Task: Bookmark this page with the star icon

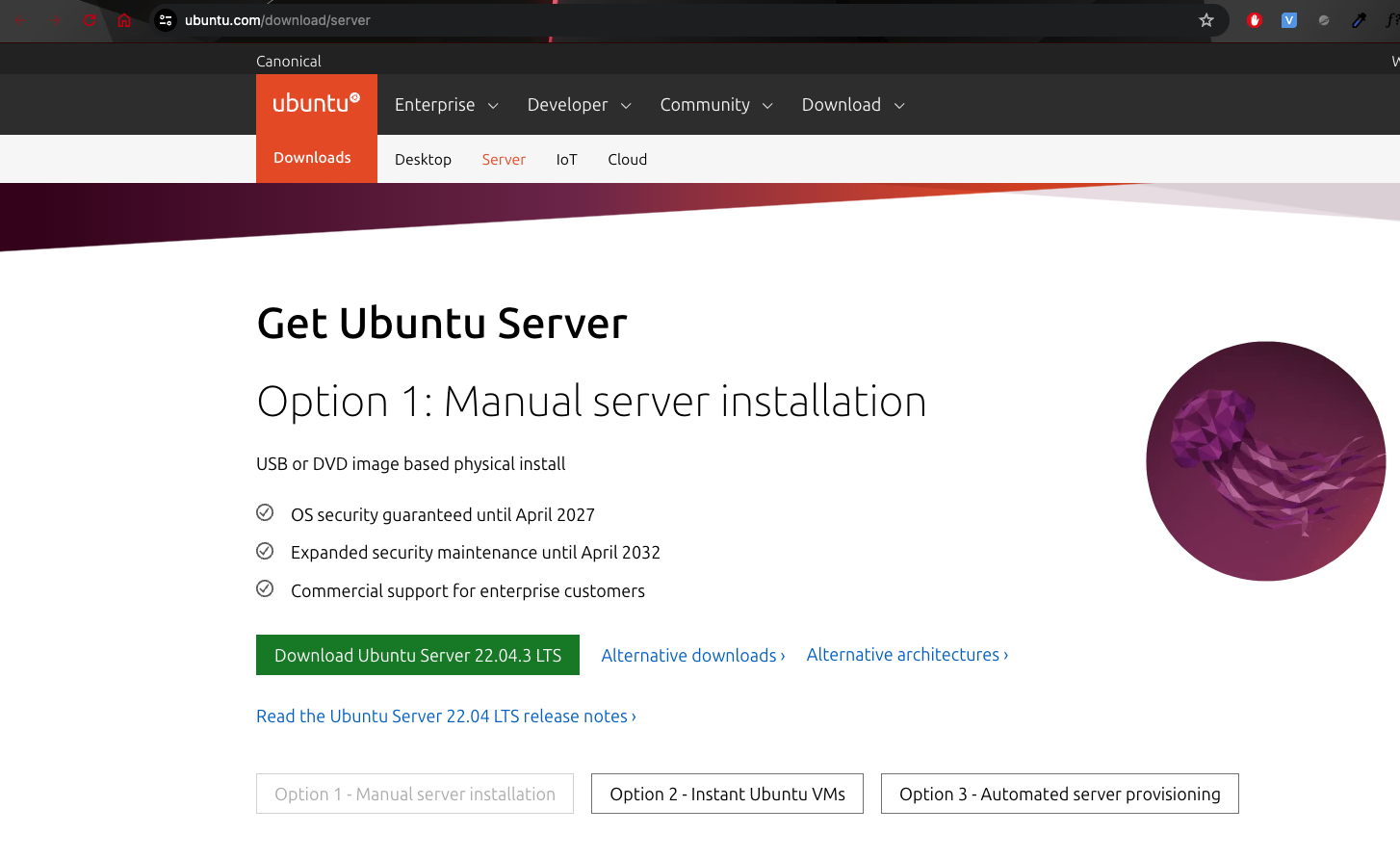Action: click(1206, 20)
